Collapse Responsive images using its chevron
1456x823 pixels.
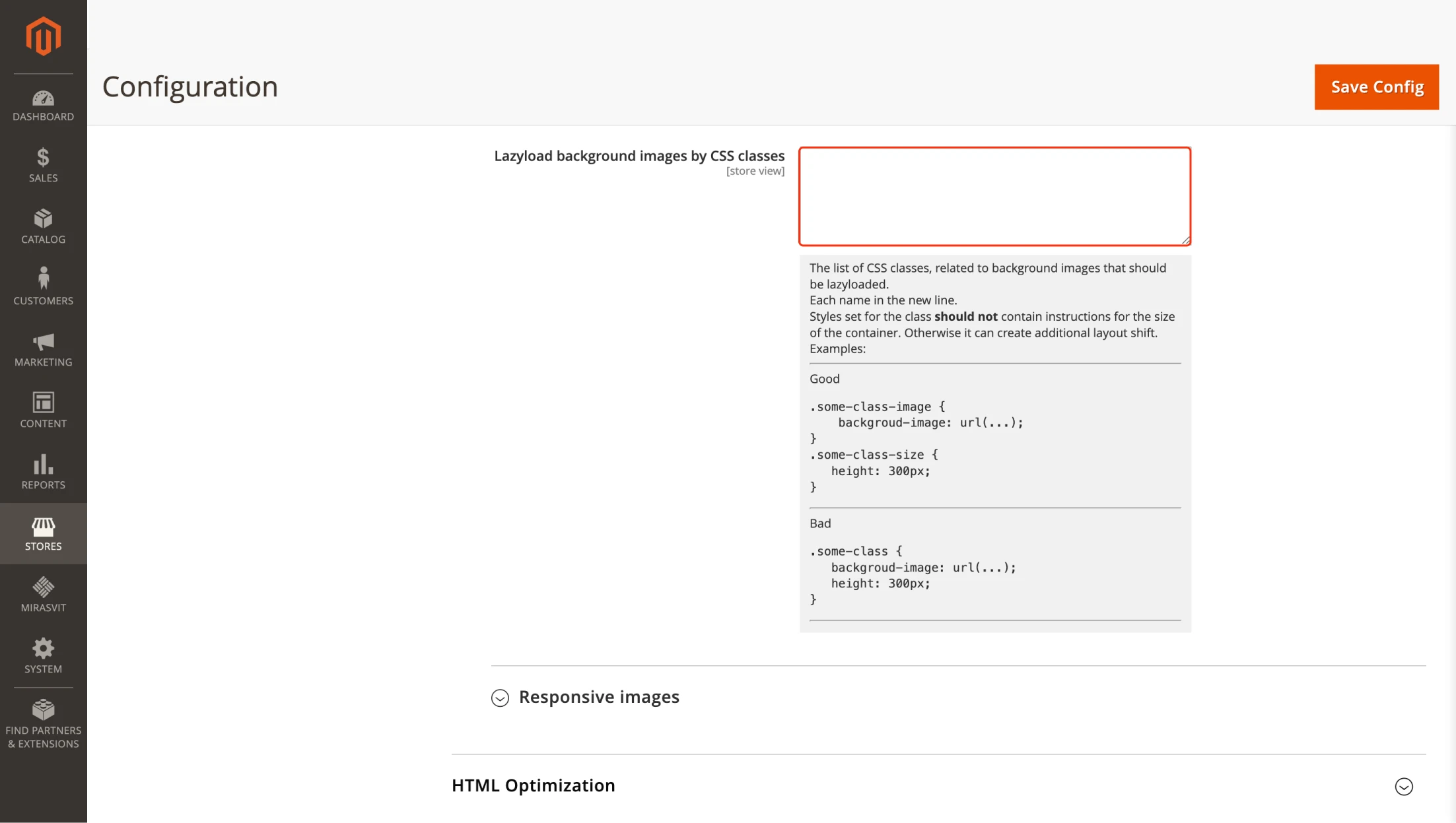pos(500,698)
